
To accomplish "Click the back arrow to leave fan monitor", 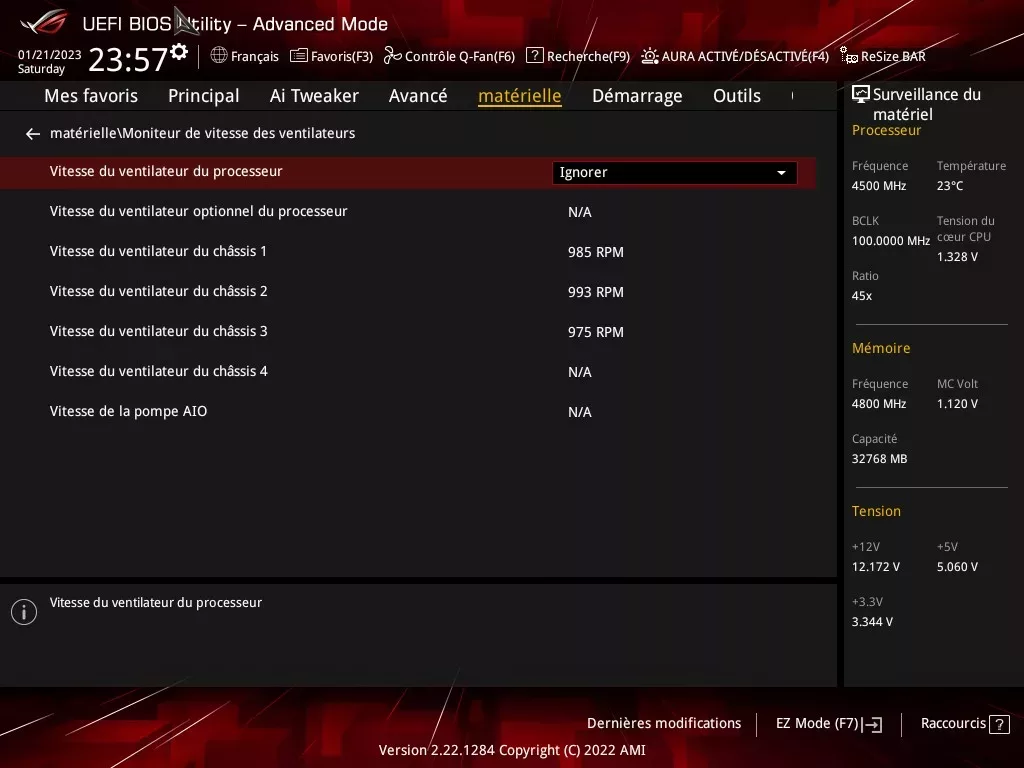I will tap(32, 133).
